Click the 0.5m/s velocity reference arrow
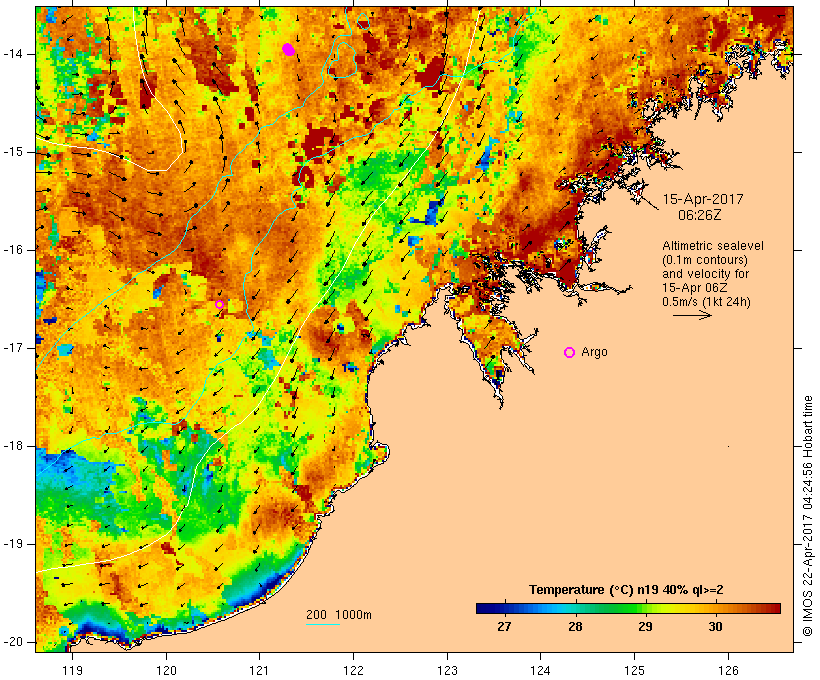 [692, 315]
